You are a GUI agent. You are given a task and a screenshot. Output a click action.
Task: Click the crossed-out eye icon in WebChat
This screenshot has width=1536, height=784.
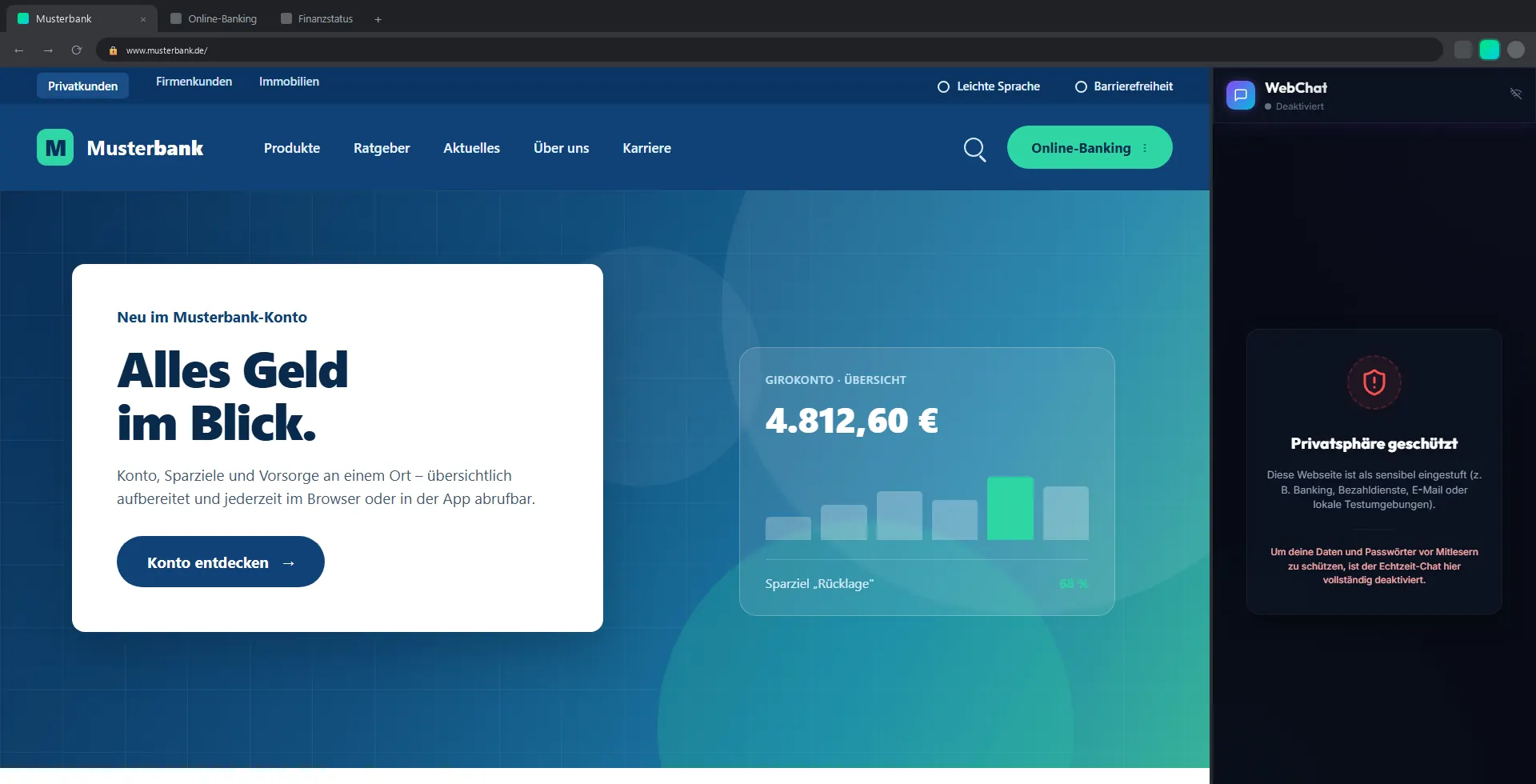click(x=1516, y=94)
